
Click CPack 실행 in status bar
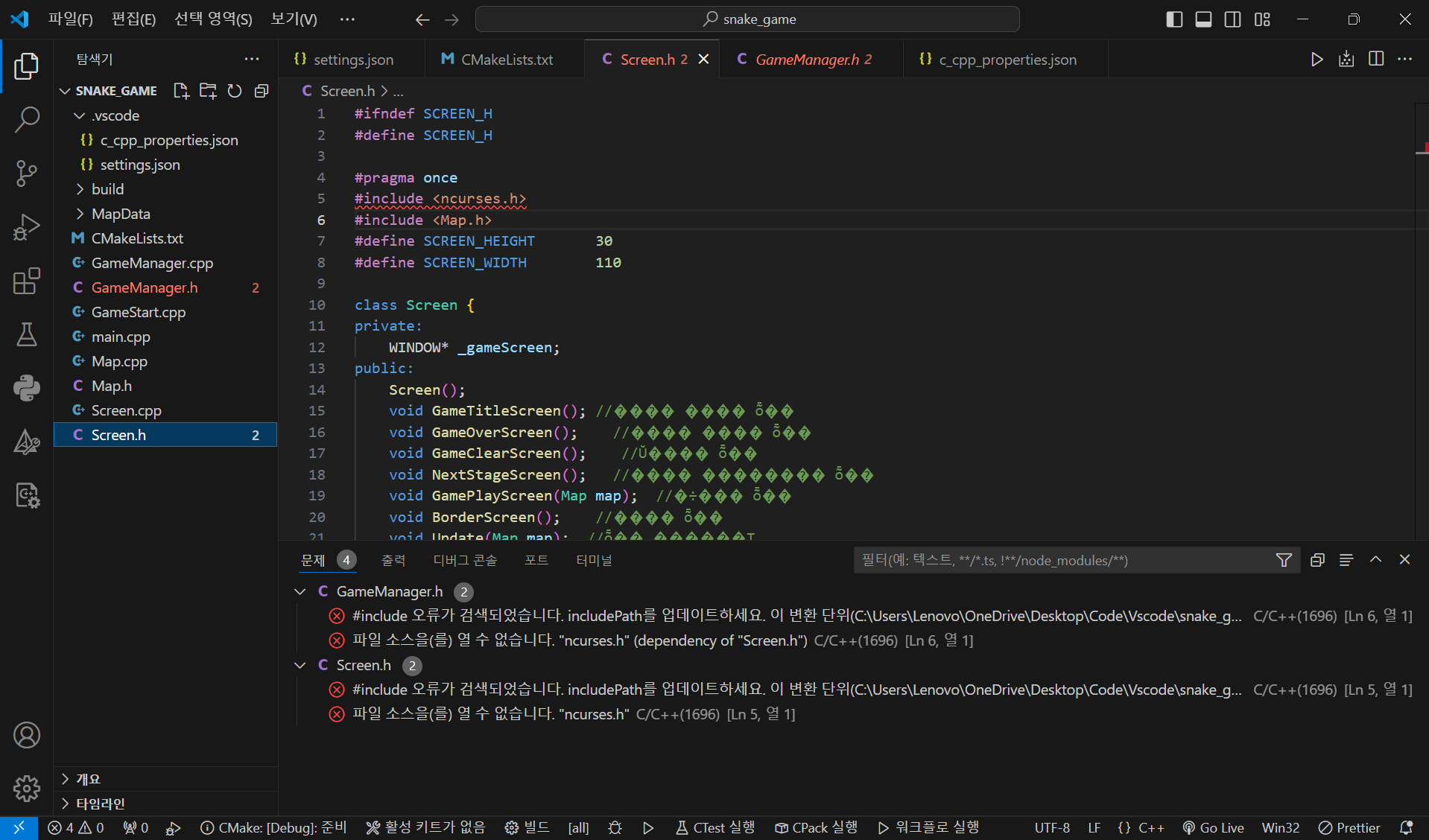click(x=816, y=827)
